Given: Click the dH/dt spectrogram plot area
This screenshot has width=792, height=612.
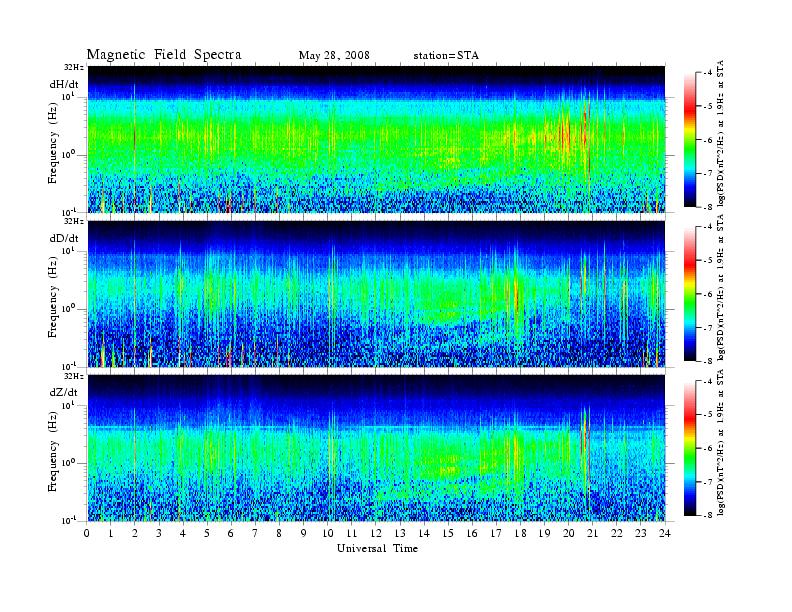Looking at the screenshot, I should pos(376,139).
